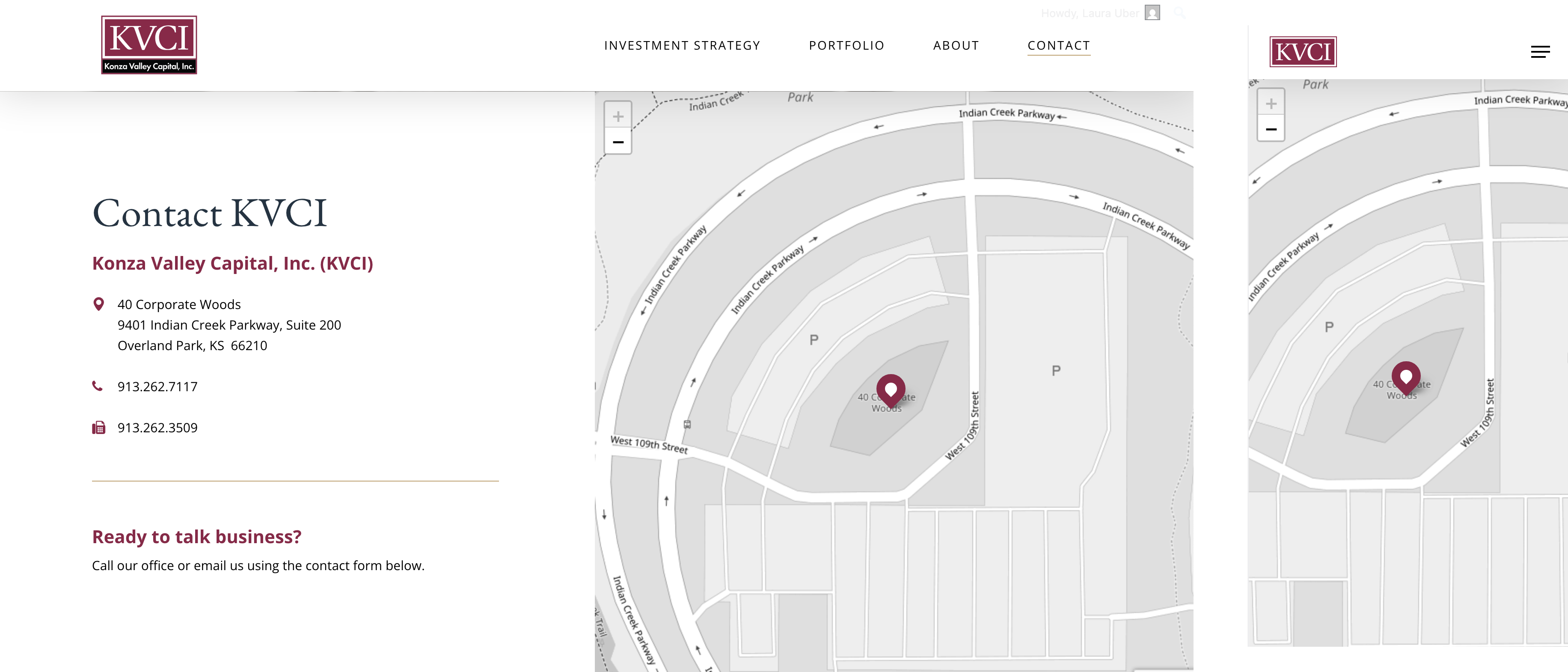Click the phone number 913.262.7117

click(x=157, y=387)
